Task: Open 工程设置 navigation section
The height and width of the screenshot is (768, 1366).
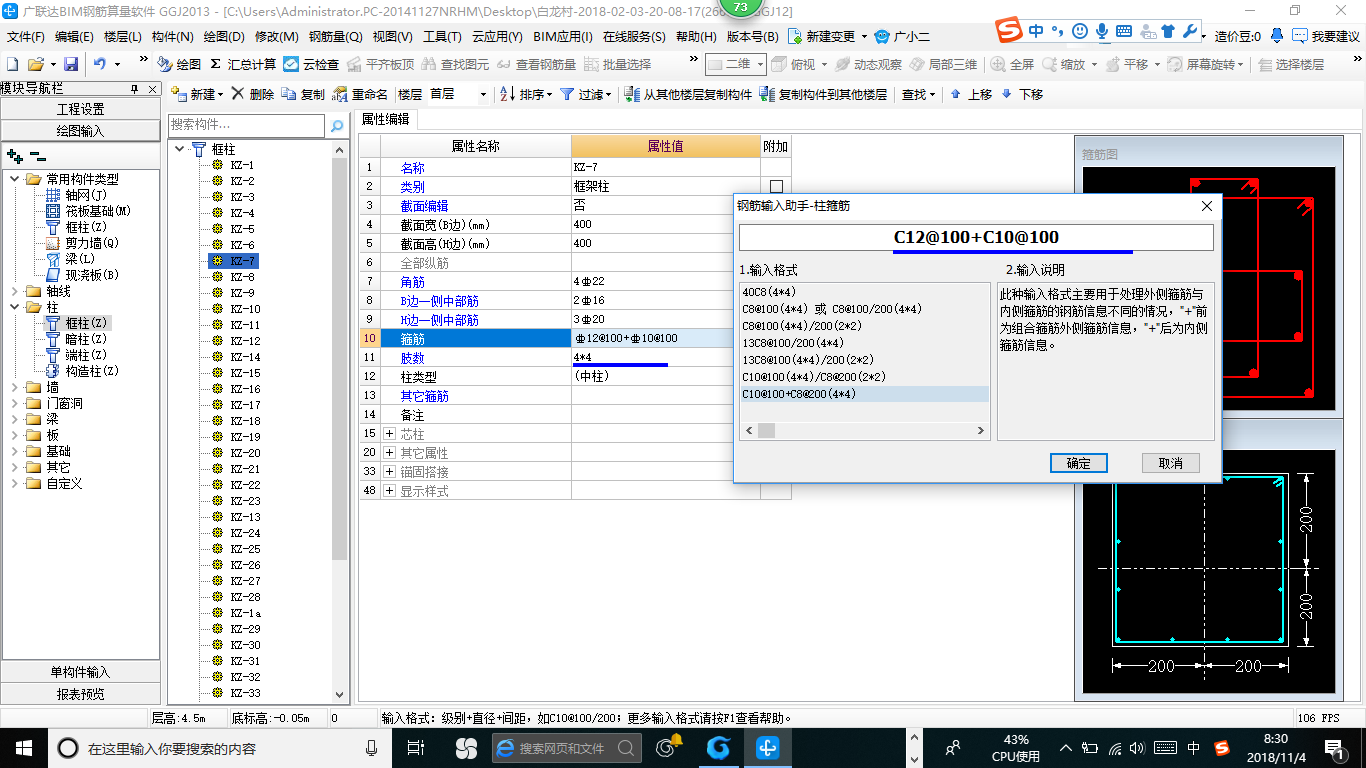Action: click(x=80, y=109)
